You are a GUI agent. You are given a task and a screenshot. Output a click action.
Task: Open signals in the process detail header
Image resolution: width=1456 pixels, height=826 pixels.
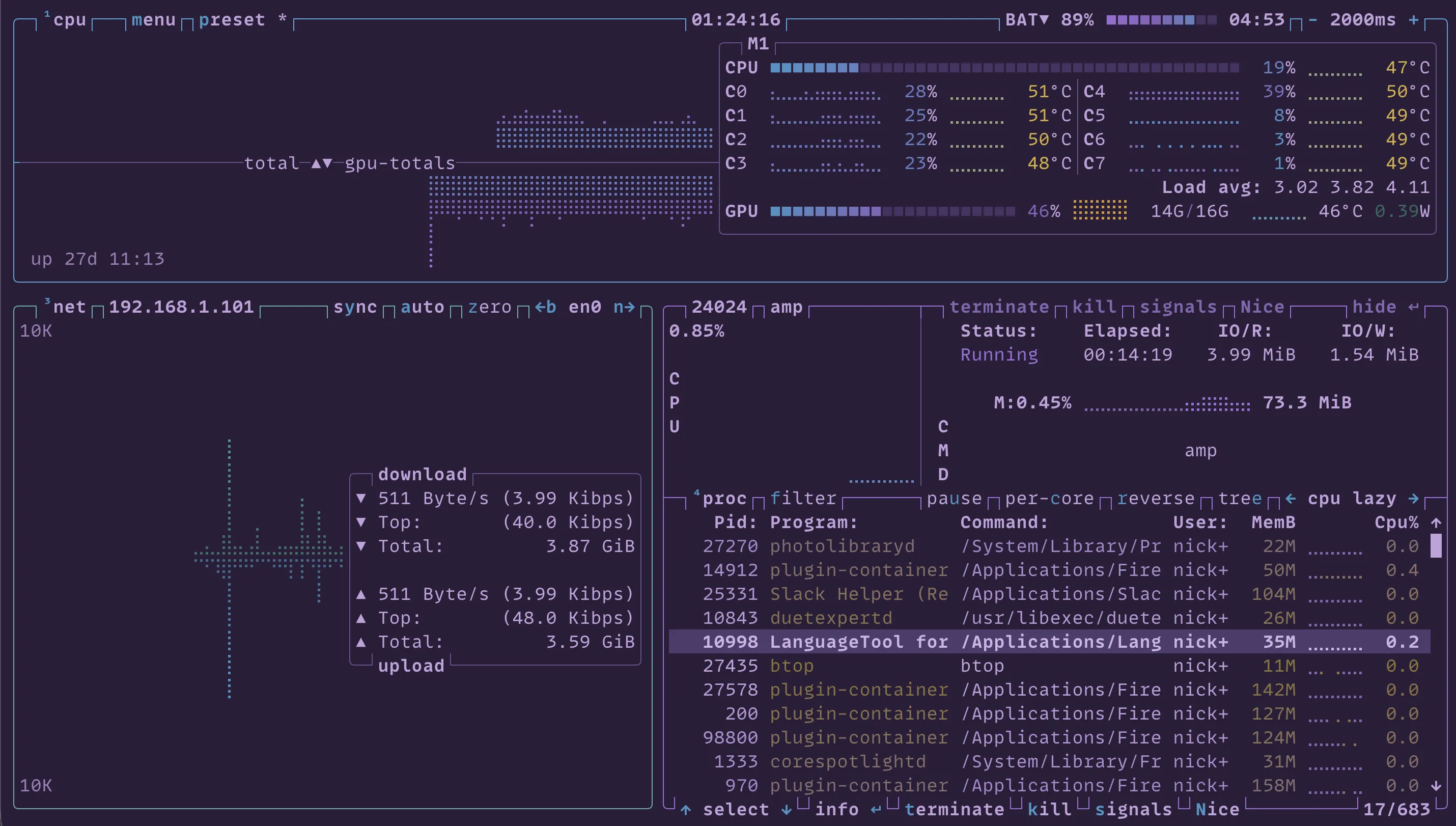click(x=1178, y=307)
